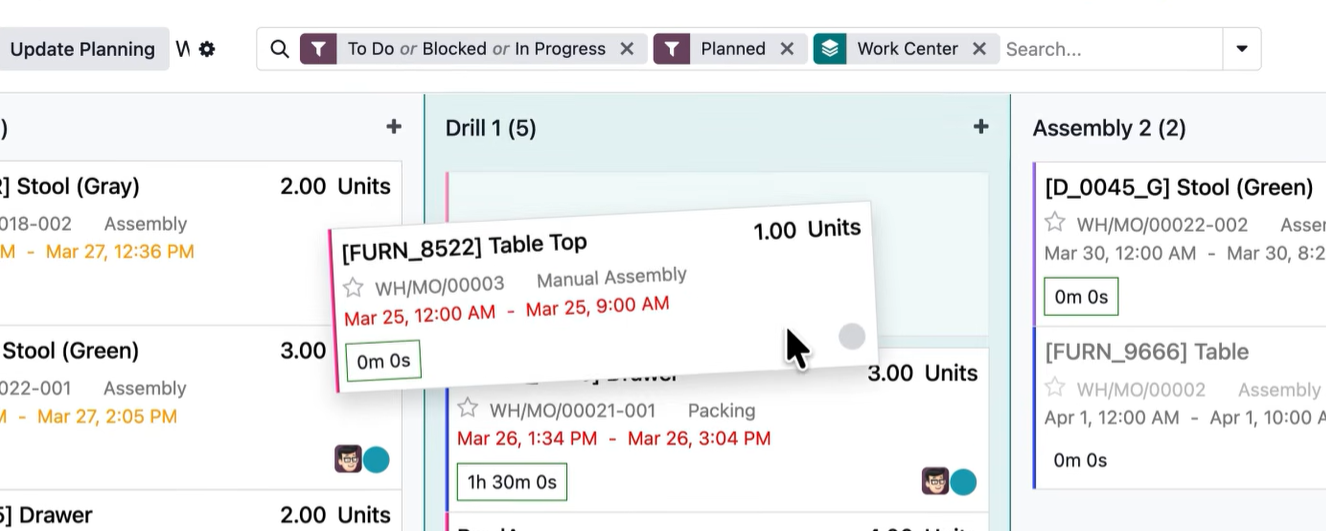Click the 1h 30m 0s duration badge

point(512,482)
